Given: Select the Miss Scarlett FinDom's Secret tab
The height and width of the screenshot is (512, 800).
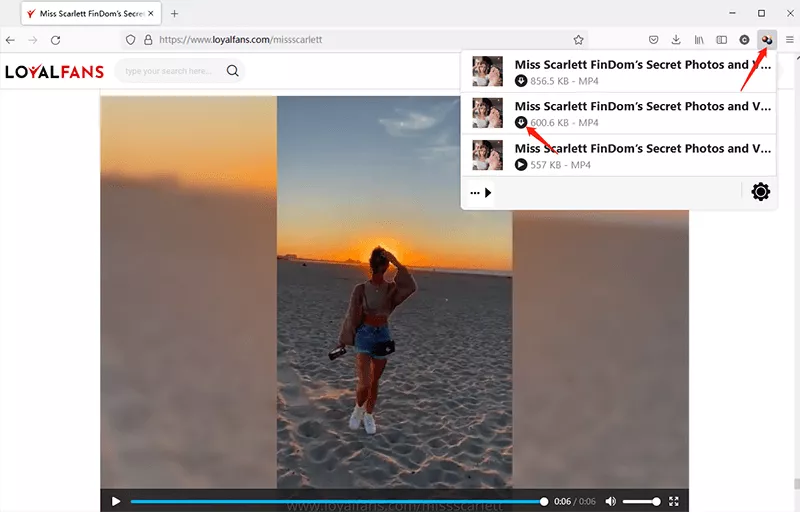Looking at the screenshot, I should (x=91, y=14).
